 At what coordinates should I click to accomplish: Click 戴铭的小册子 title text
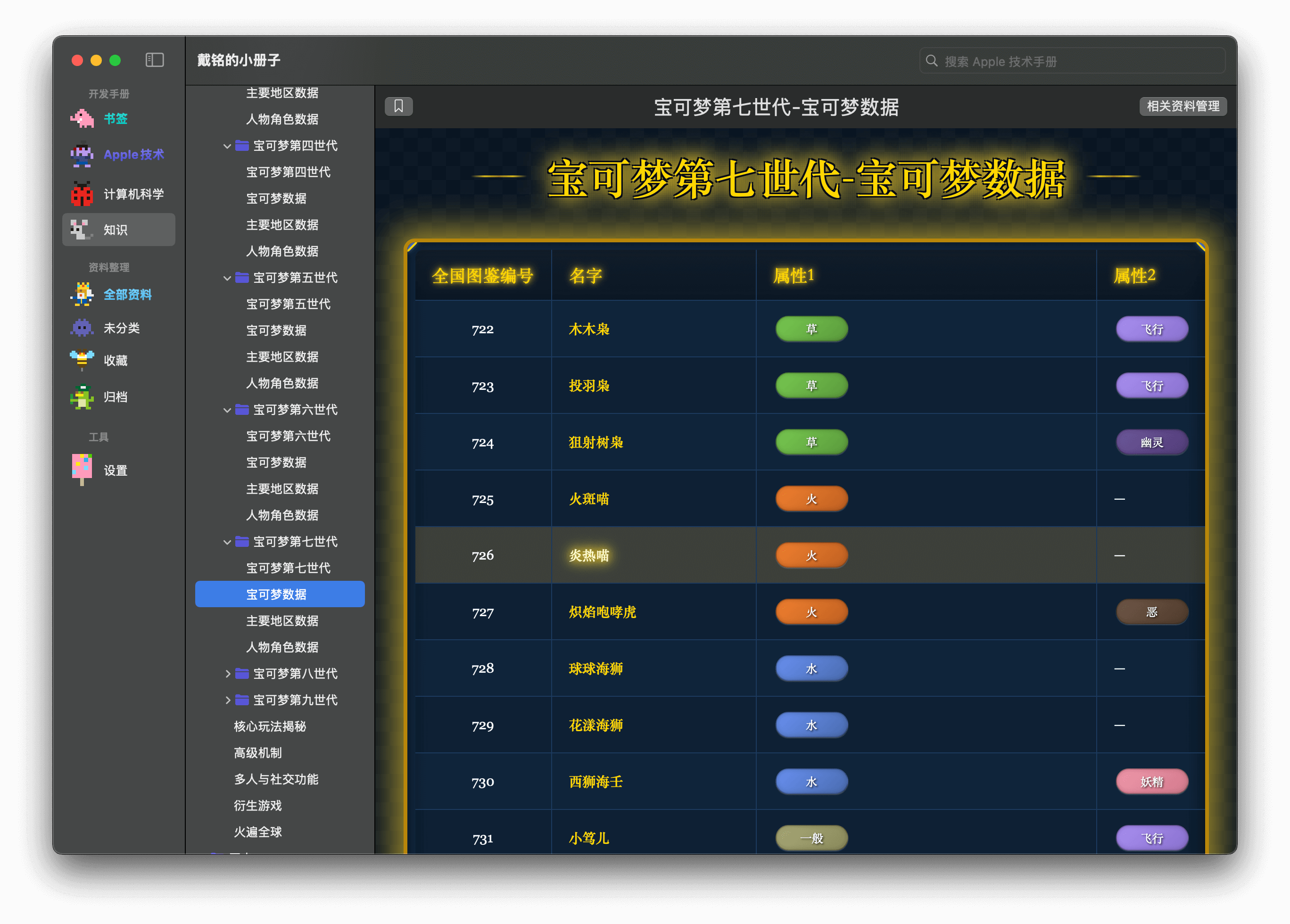tap(239, 60)
